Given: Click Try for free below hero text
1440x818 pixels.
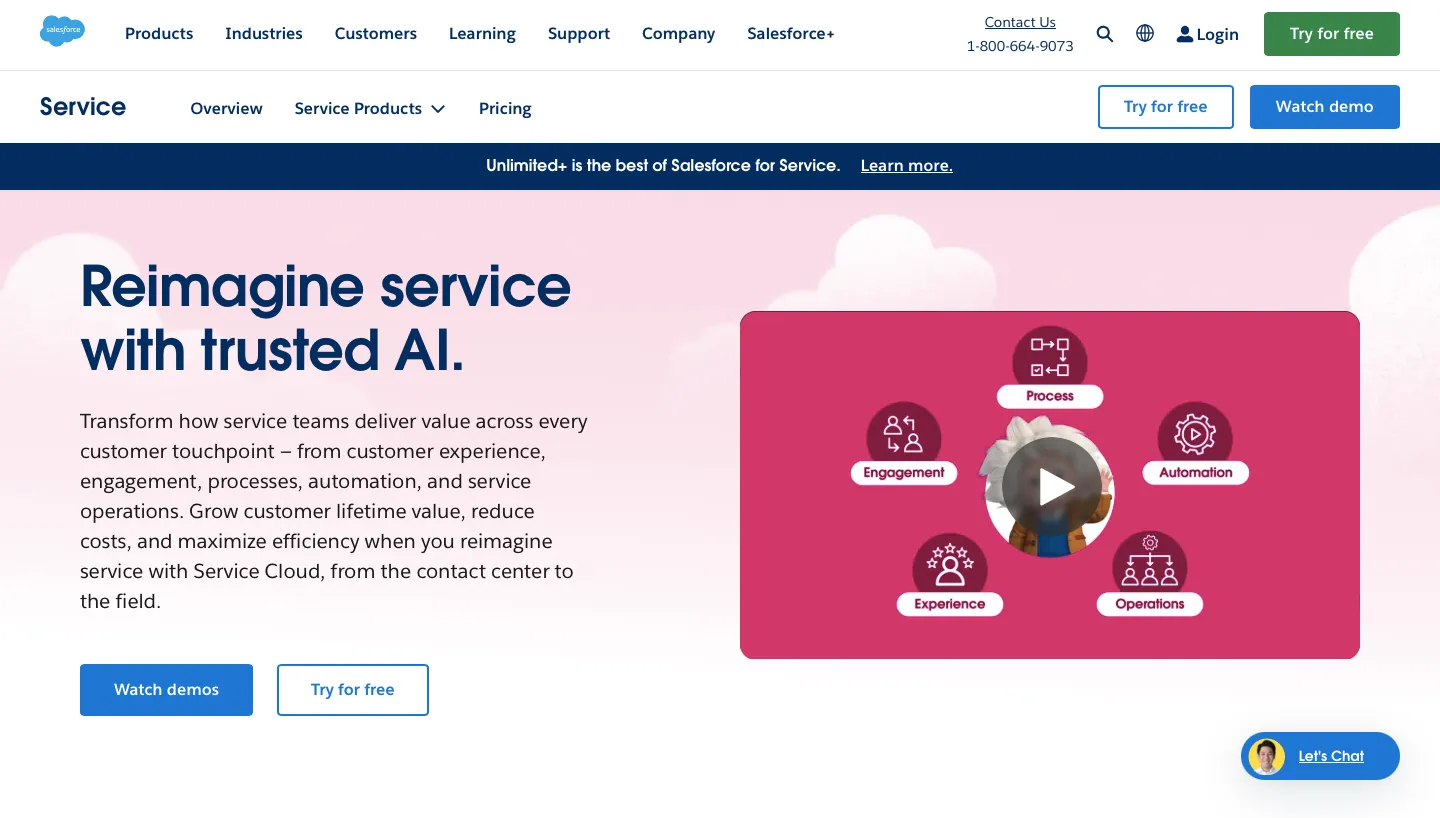Looking at the screenshot, I should tap(353, 690).
